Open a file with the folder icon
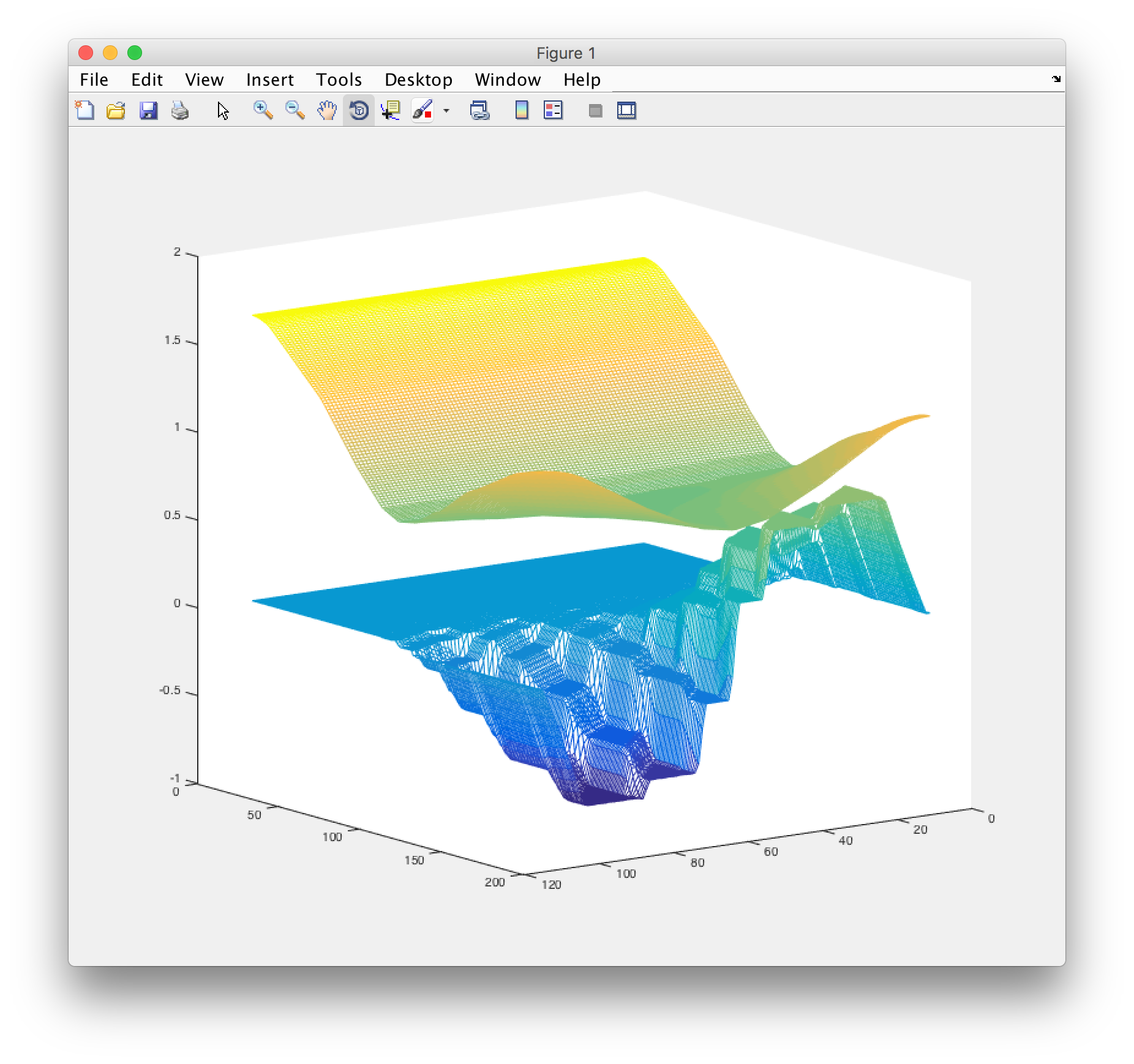Image resolution: width=1134 pixels, height=1064 pixels. point(116,111)
